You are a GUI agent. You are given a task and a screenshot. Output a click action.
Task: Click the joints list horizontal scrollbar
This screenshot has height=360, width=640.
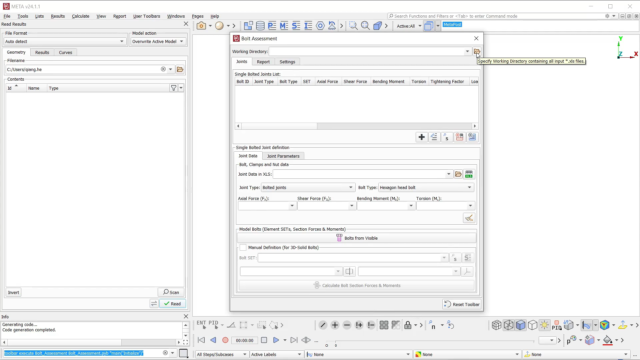pyautogui.click(x=356, y=126)
